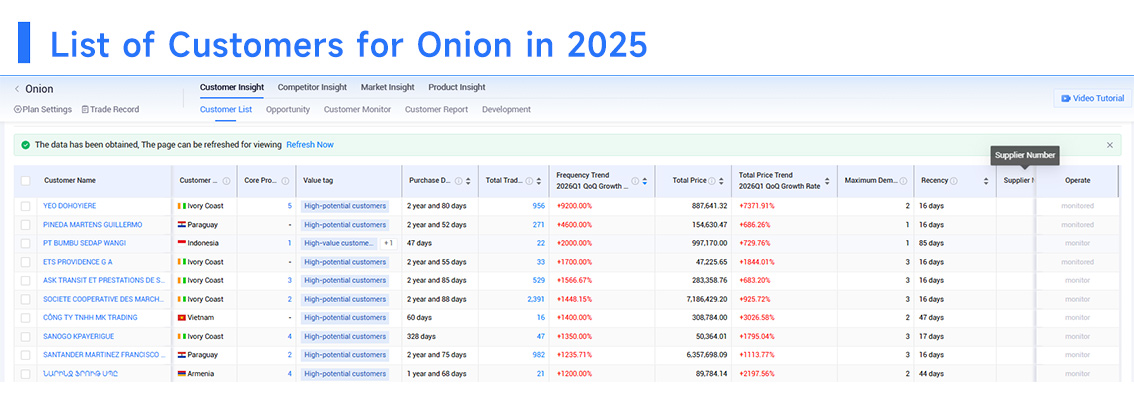Sort by Recency column arrows

(x=986, y=181)
